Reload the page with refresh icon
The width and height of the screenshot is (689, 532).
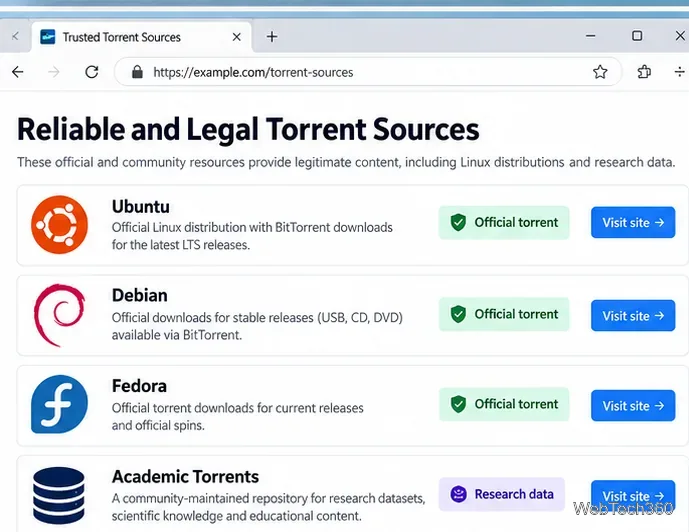(91, 72)
